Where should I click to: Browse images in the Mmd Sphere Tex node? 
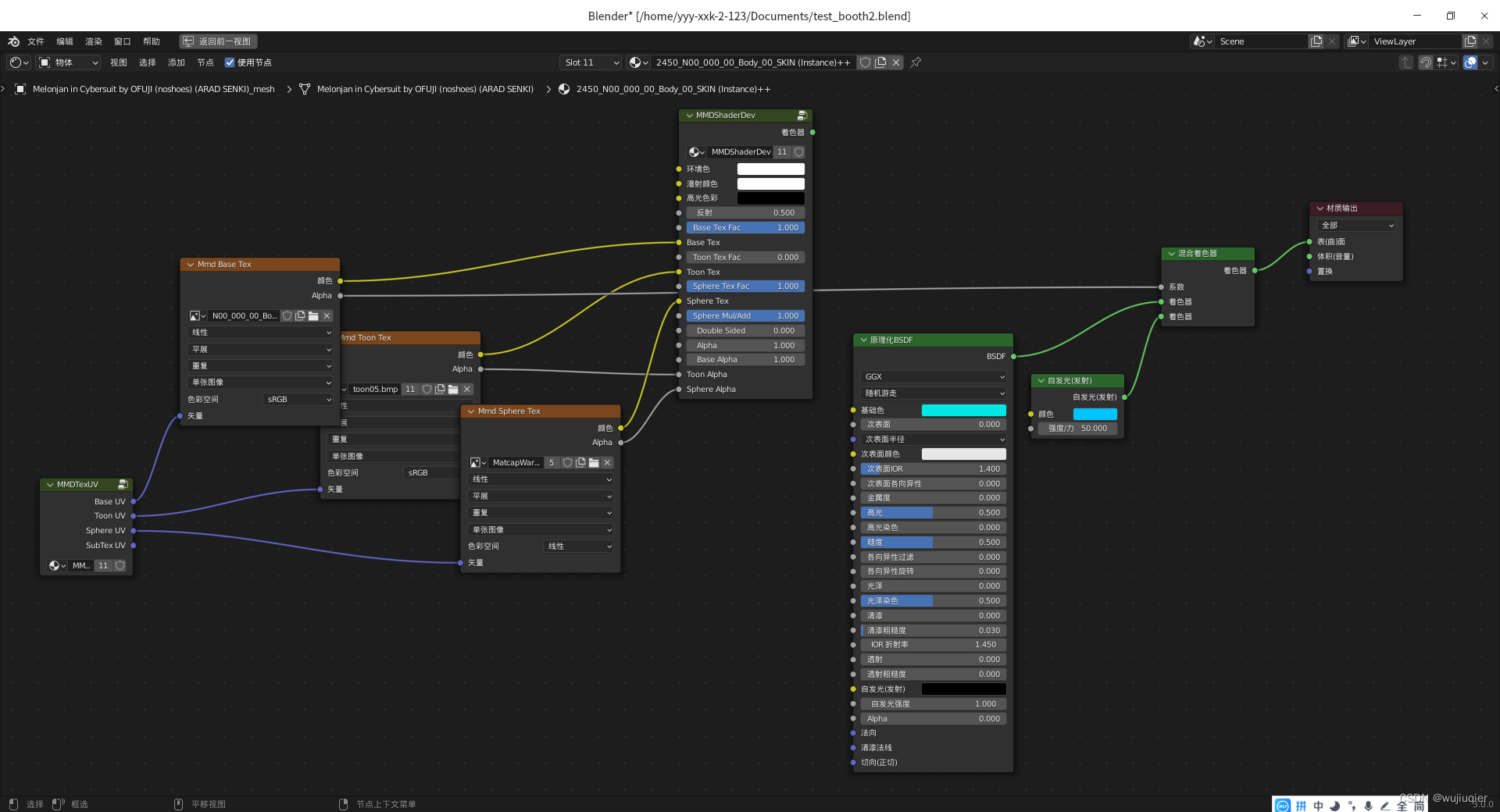click(x=478, y=463)
